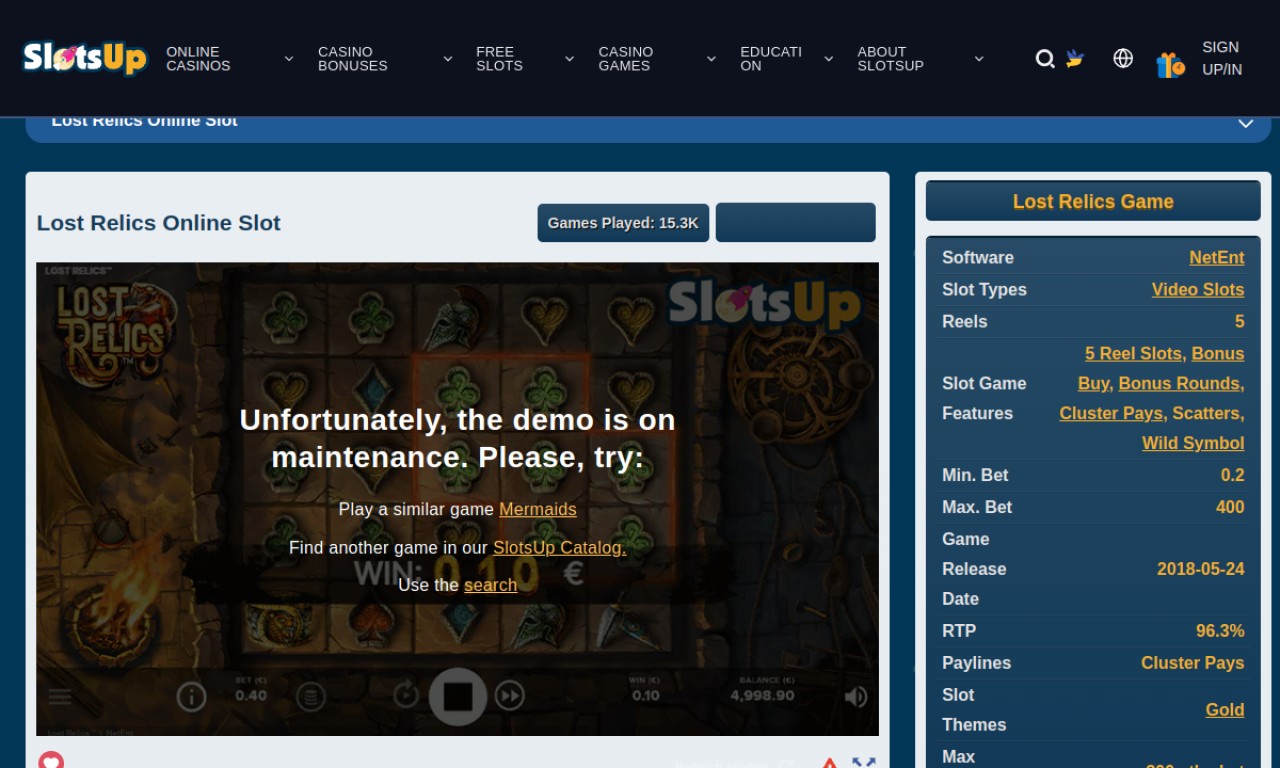
Task: Click the Games Played: 15.3K badge
Action: (x=623, y=223)
